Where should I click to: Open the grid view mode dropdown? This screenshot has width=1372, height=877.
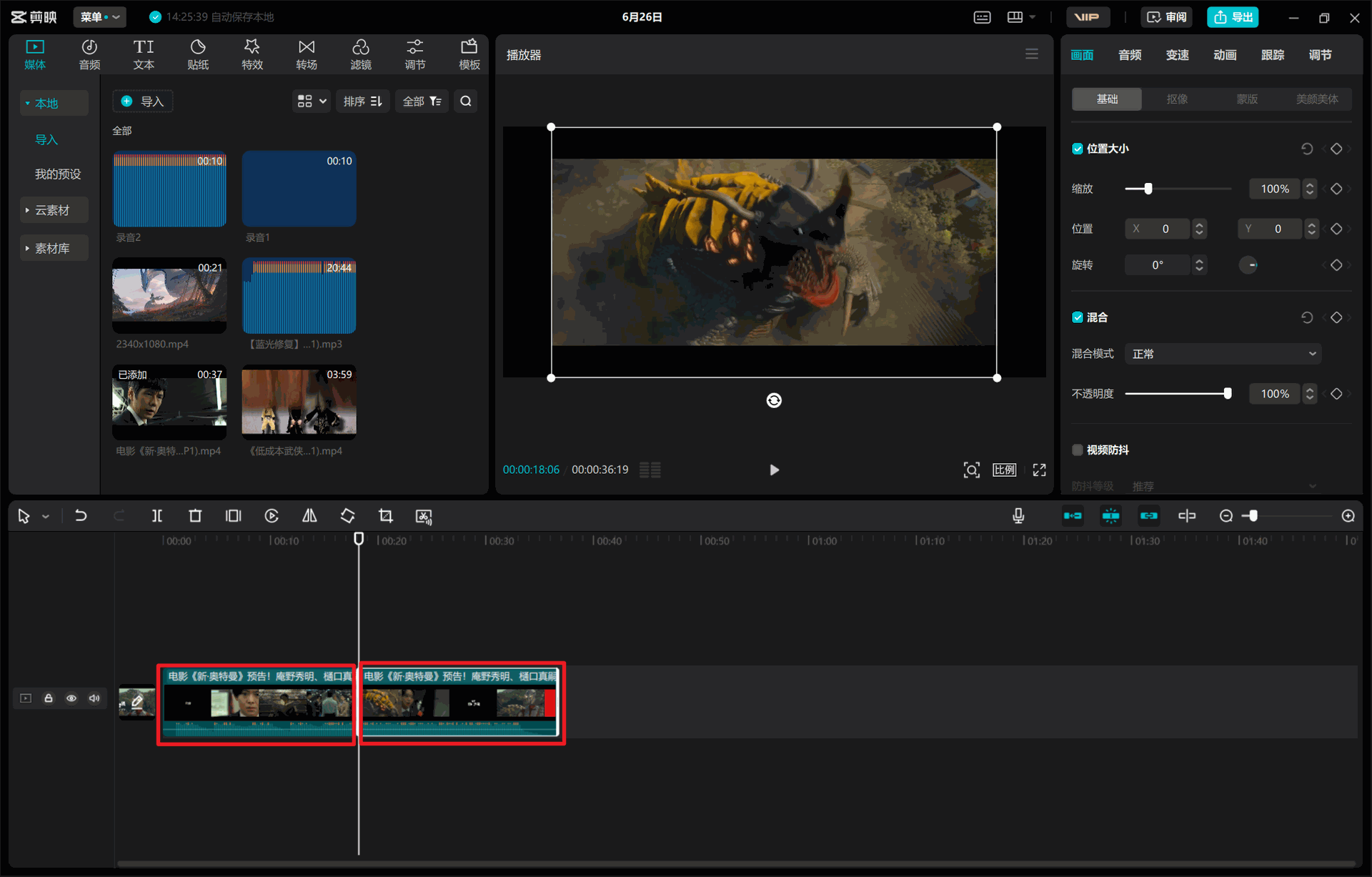pyautogui.click(x=312, y=101)
